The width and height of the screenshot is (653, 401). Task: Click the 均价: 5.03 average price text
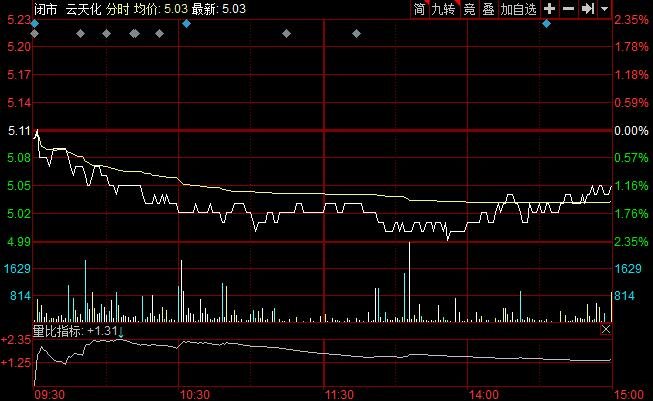click(161, 9)
